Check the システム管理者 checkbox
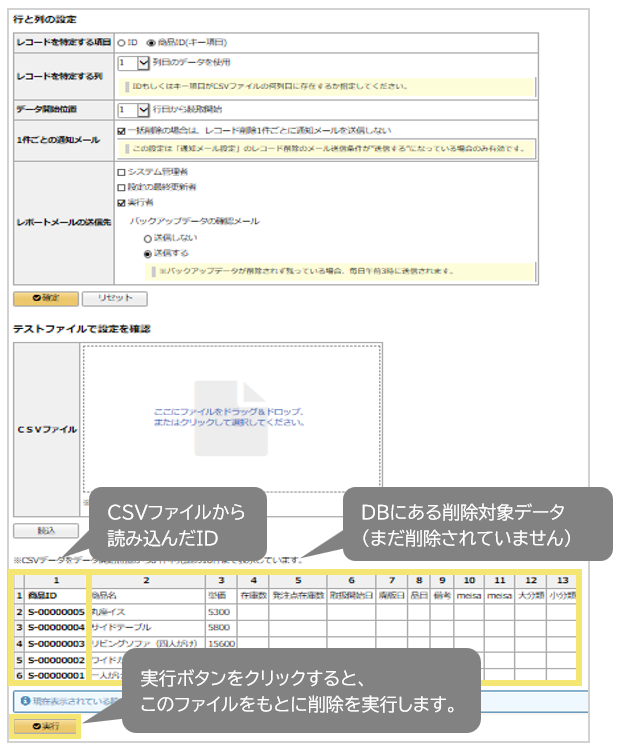621x744 pixels. click(121, 172)
